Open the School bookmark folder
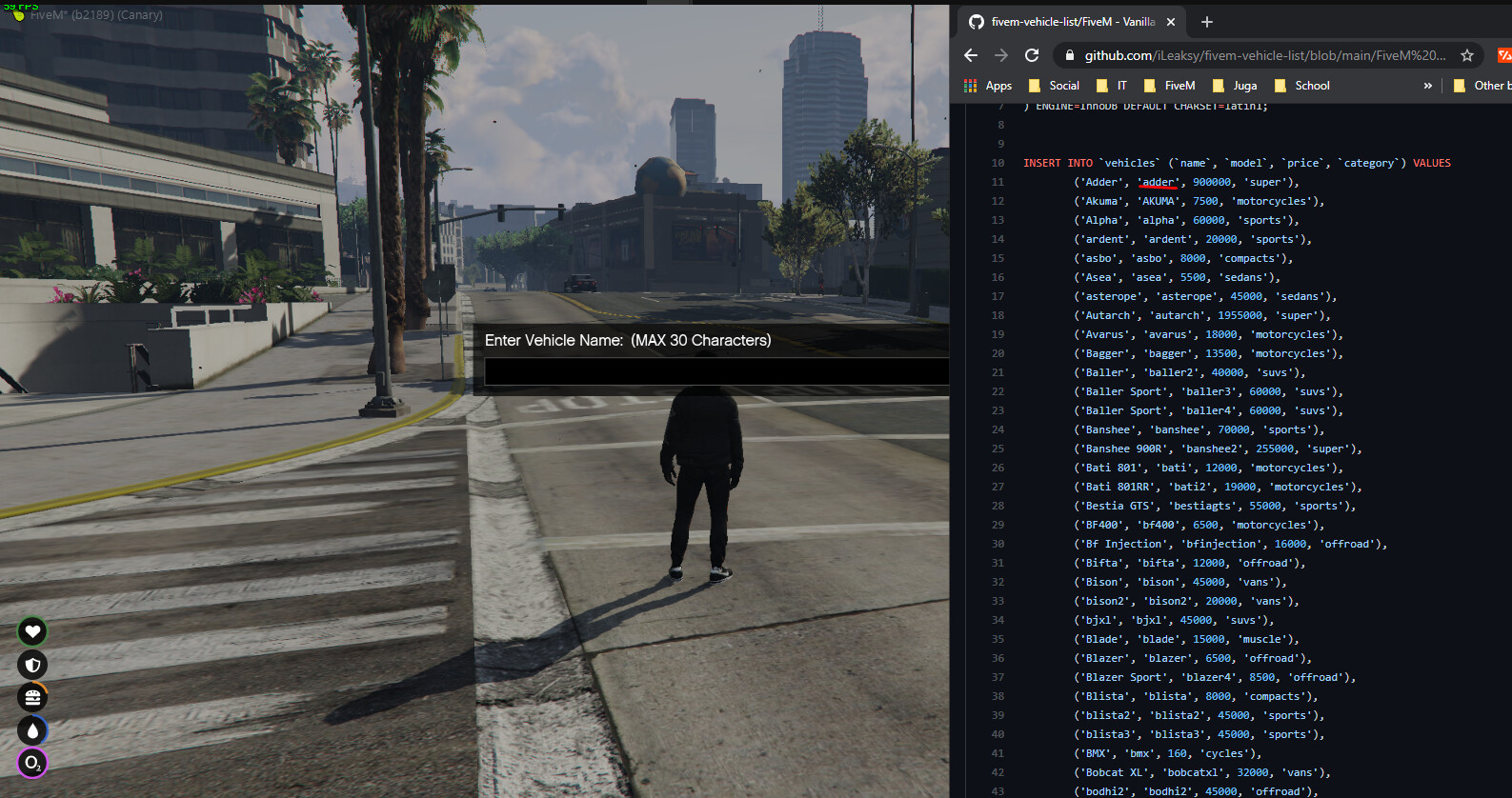This screenshot has height=798, width=1512. point(1302,86)
